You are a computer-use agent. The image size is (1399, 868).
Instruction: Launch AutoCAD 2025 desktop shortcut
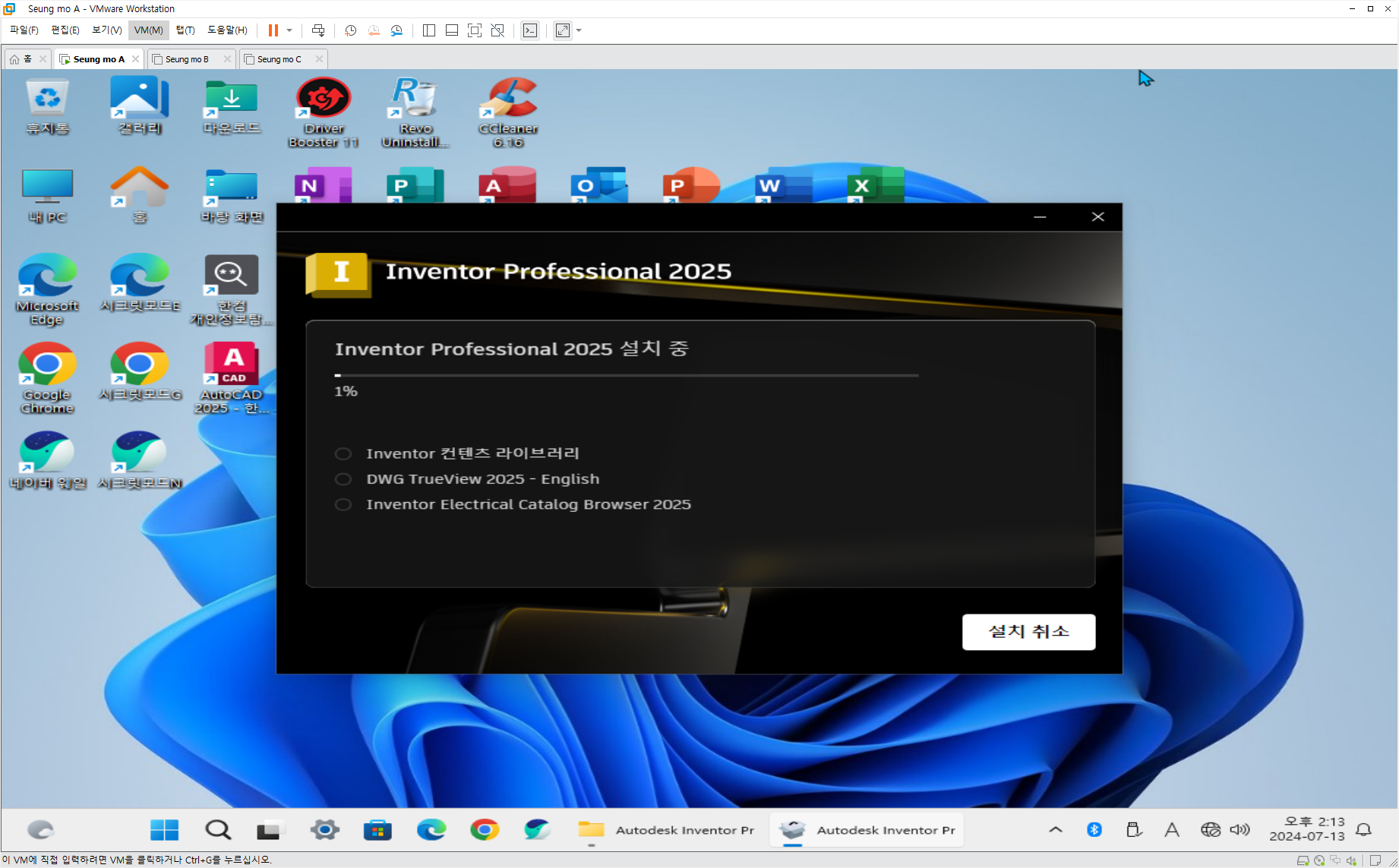(x=232, y=378)
